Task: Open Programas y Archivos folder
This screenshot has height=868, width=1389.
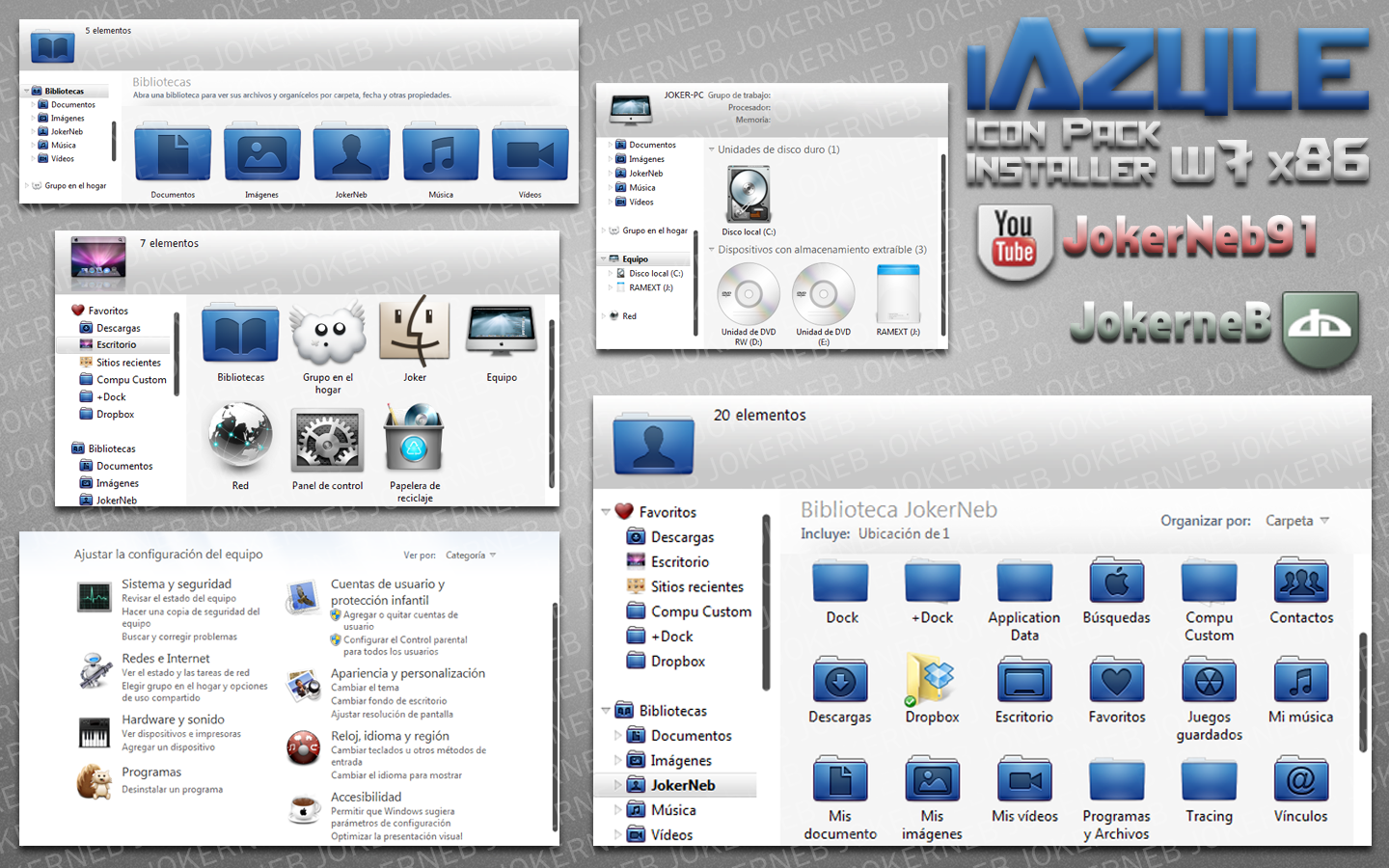Action: 1117,779
